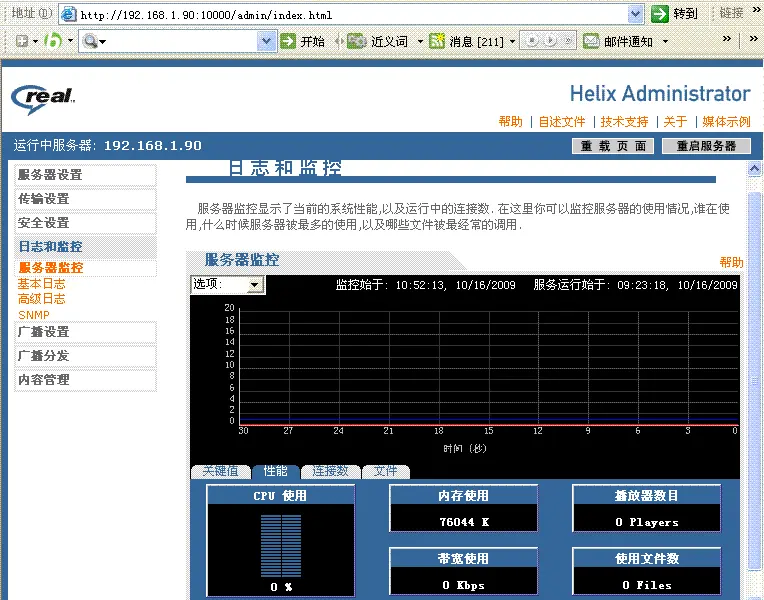This screenshot has height=600, width=764.
Task: Switch to the 性能 tab
Action: coord(275,471)
